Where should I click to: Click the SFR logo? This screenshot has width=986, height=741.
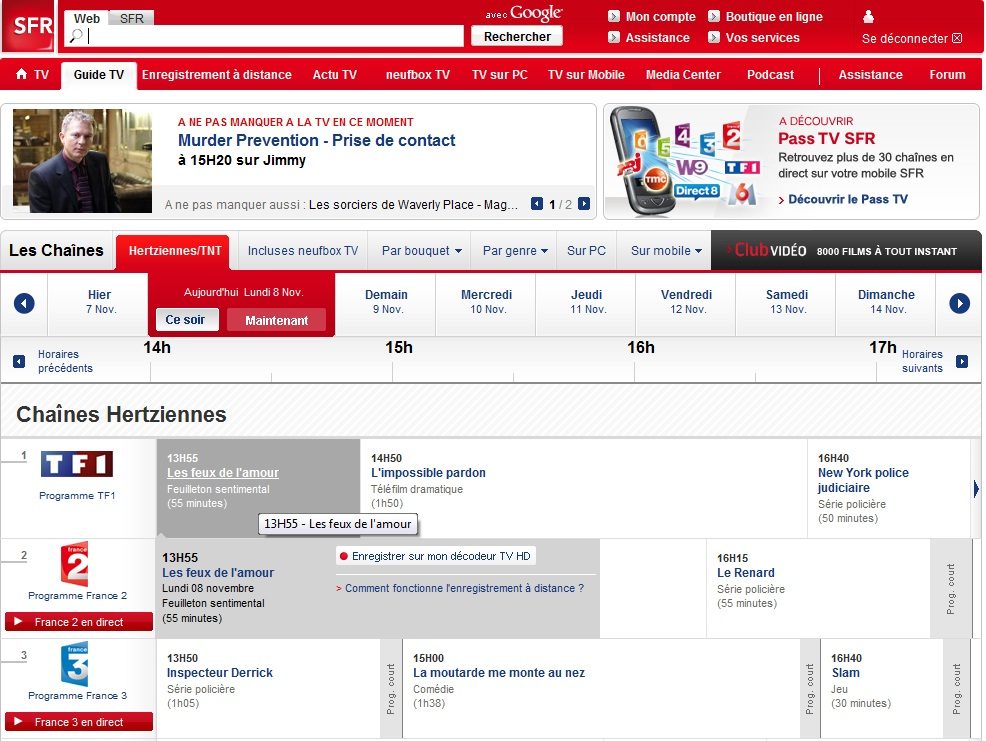click(28, 26)
